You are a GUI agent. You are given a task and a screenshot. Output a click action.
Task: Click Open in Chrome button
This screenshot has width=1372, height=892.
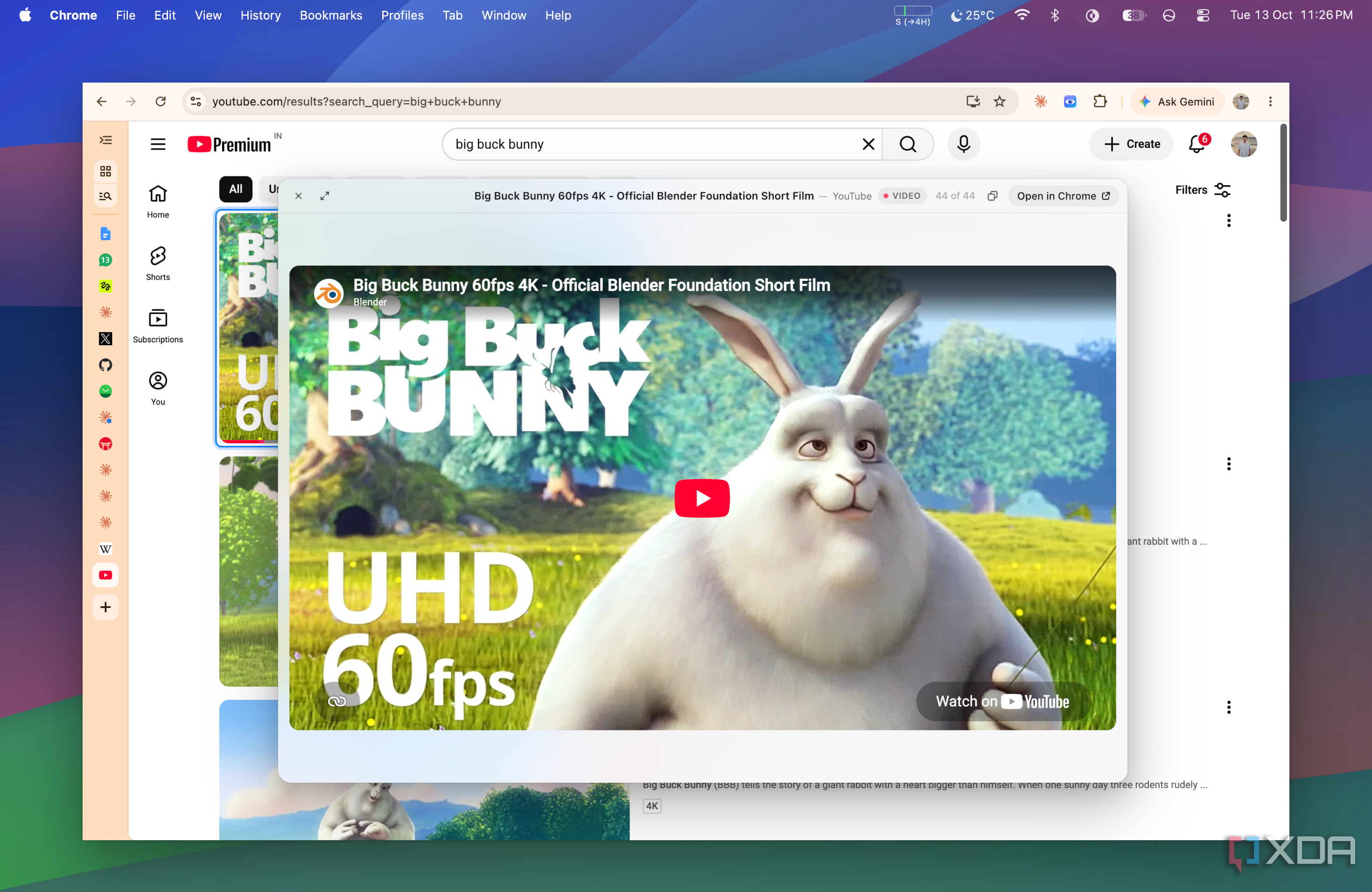pyautogui.click(x=1063, y=196)
